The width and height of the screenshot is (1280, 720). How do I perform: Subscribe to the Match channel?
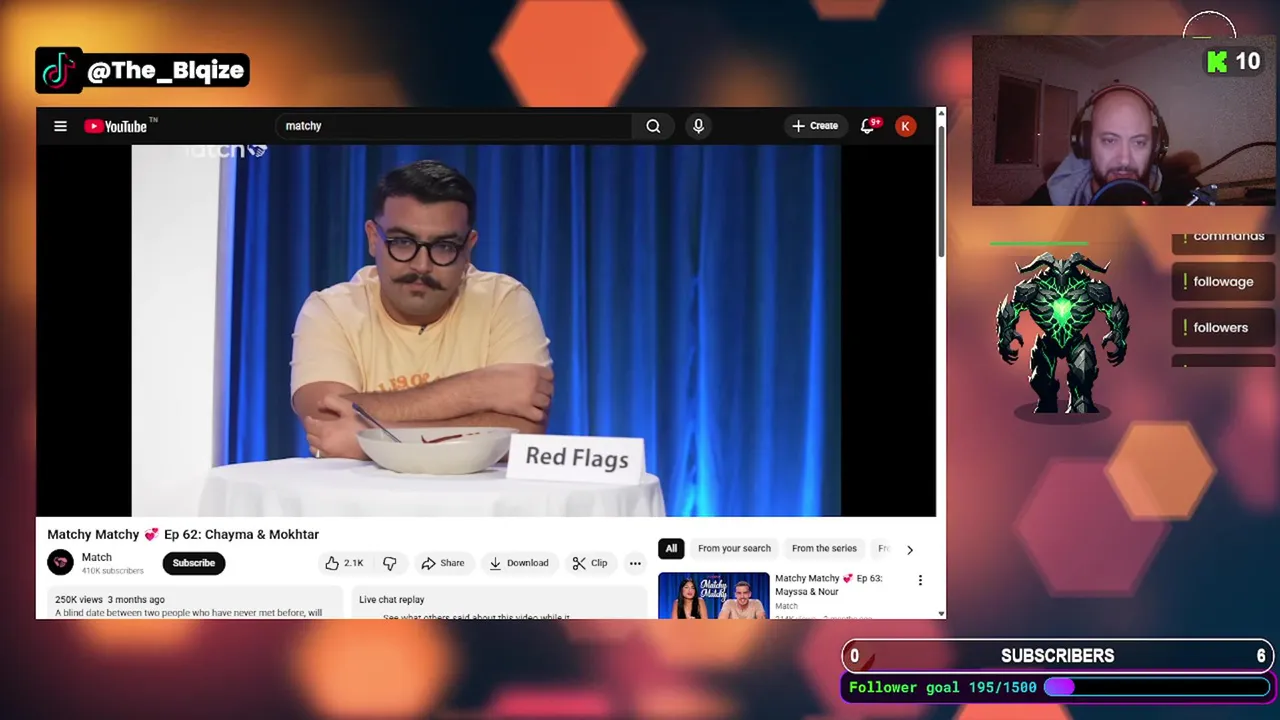(194, 563)
